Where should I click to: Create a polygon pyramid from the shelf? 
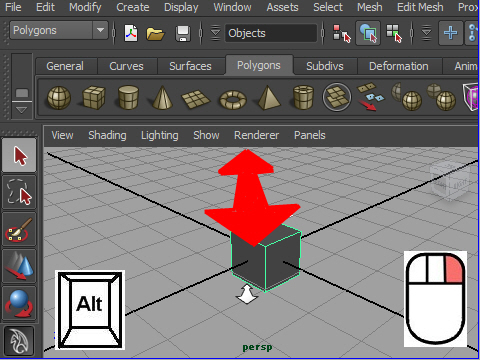point(268,98)
